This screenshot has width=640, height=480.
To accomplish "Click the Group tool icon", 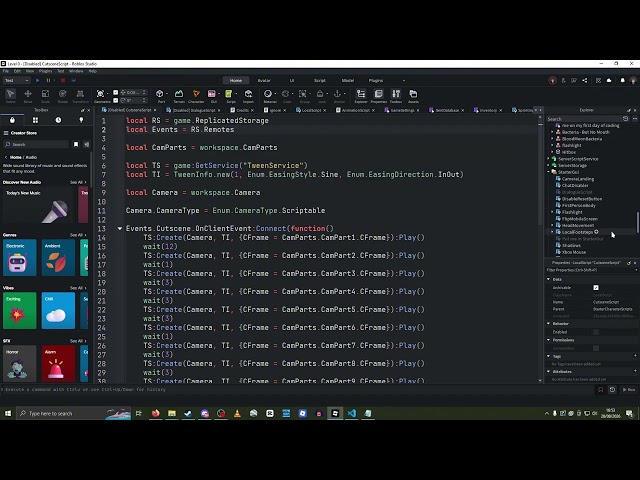I will click(304, 96).
